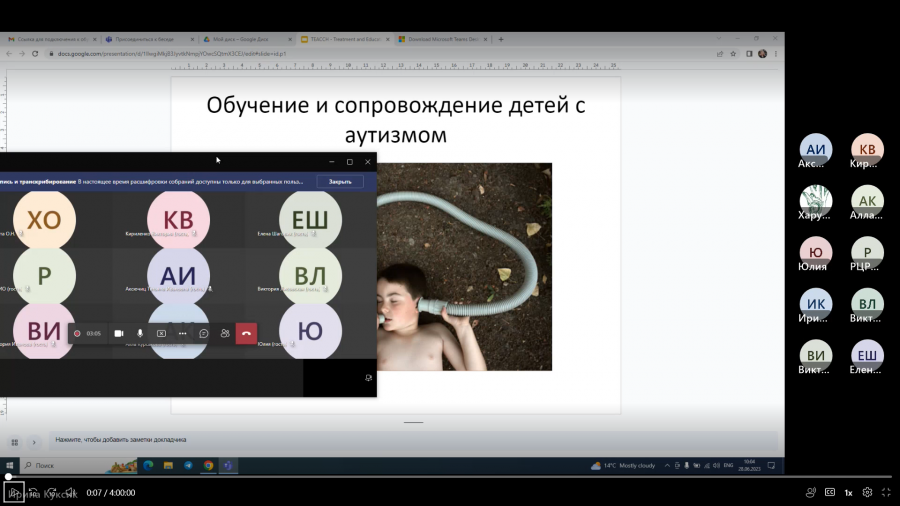This screenshot has height=506, width=900.
Task: Open more actions (three dots) in call bar
Action: [183, 333]
